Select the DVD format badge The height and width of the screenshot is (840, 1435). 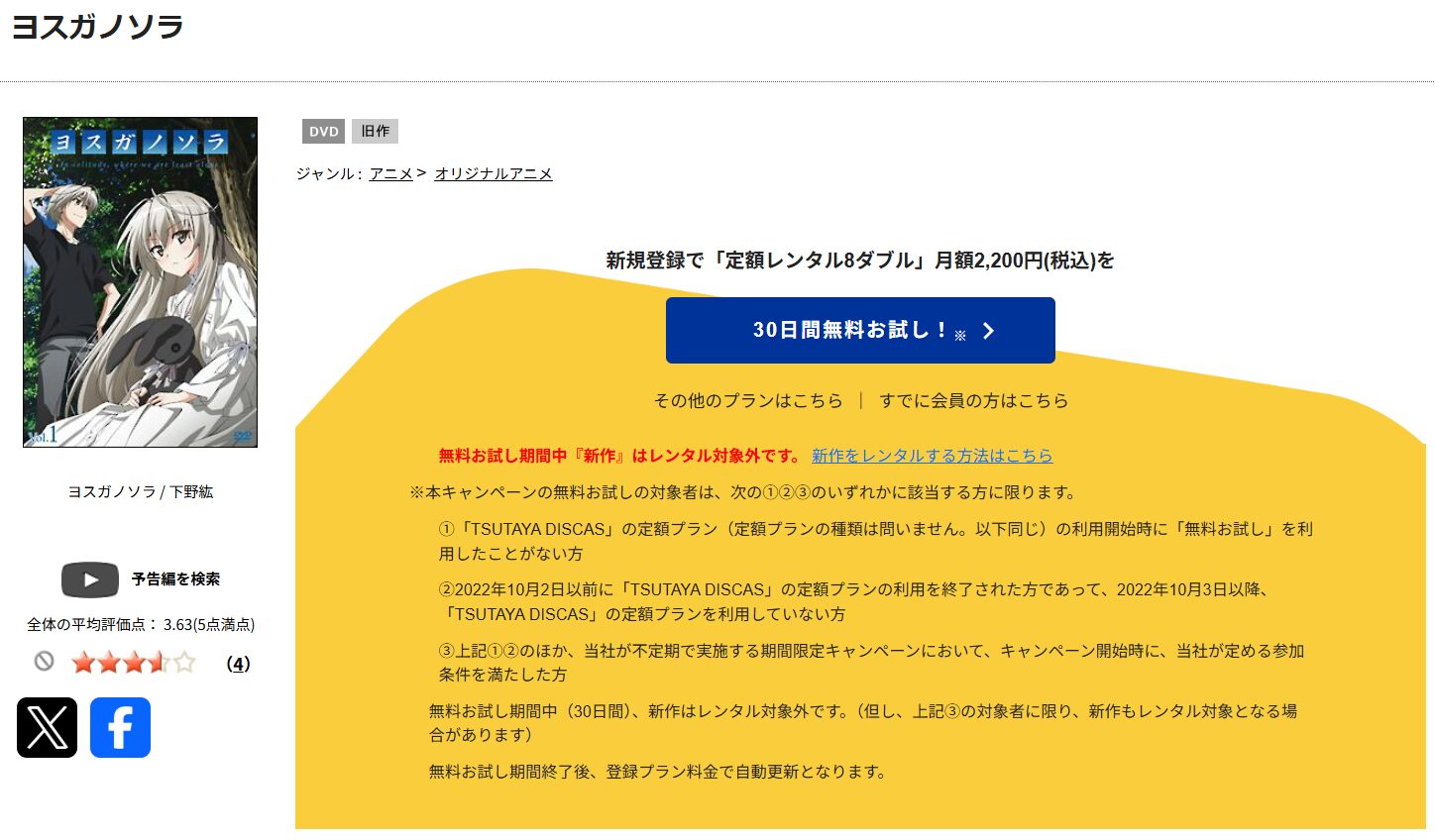(x=322, y=131)
